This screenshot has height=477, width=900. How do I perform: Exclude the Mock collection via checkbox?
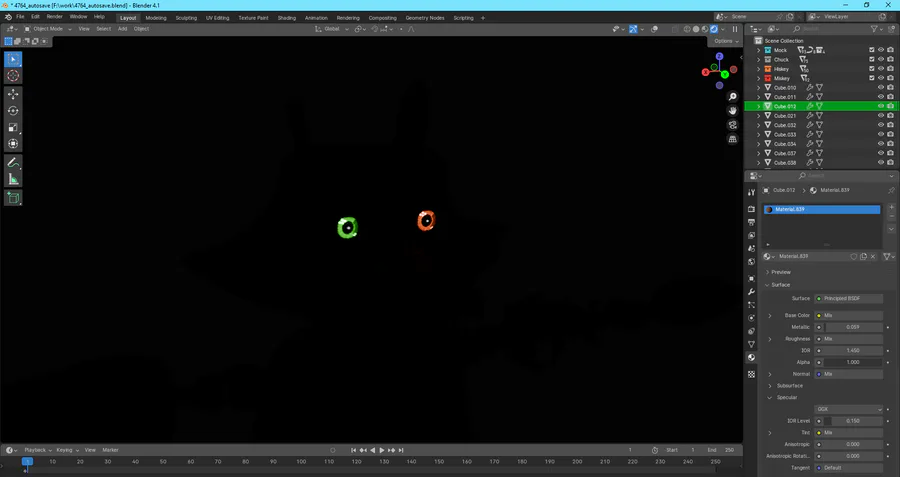click(872, 50)
